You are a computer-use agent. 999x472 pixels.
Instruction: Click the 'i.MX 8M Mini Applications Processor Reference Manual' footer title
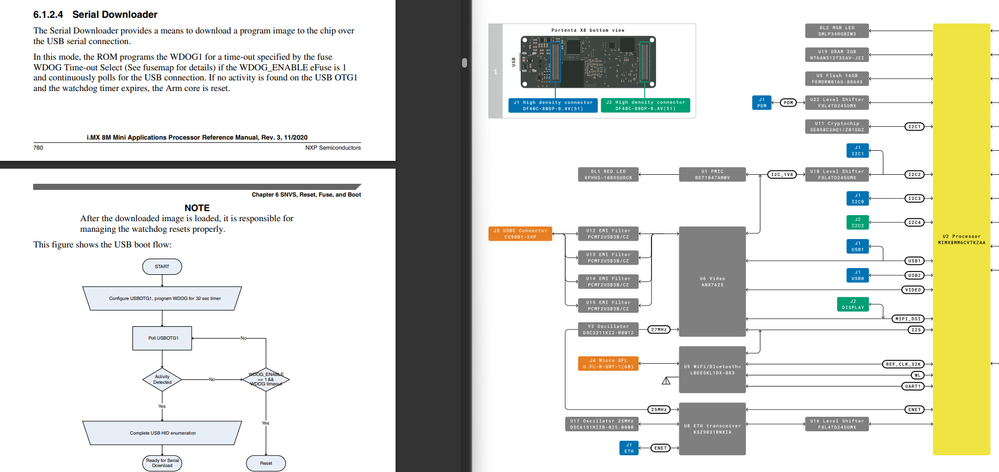coord(199,138)
